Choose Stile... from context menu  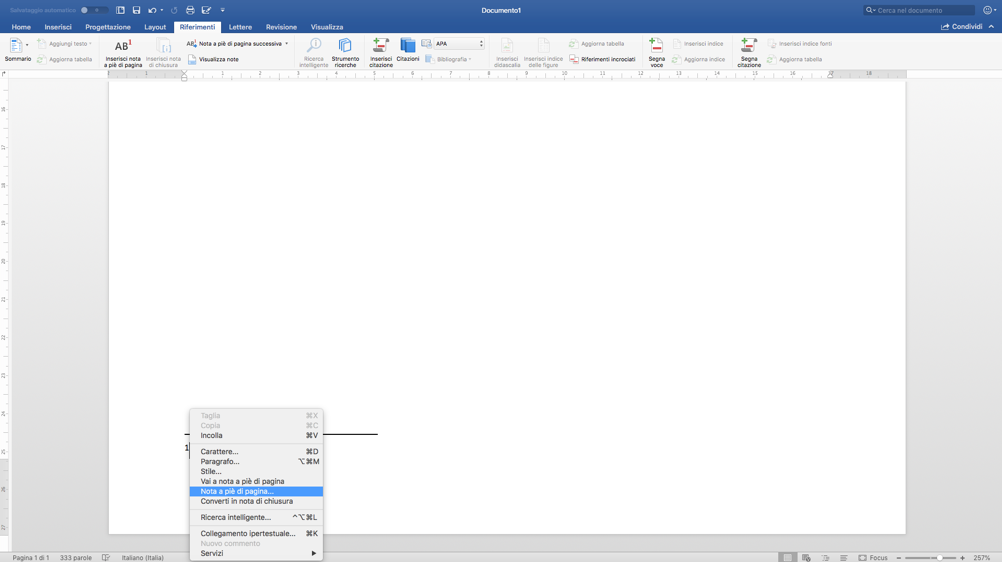pyautogui.click(x=256, y=471)
